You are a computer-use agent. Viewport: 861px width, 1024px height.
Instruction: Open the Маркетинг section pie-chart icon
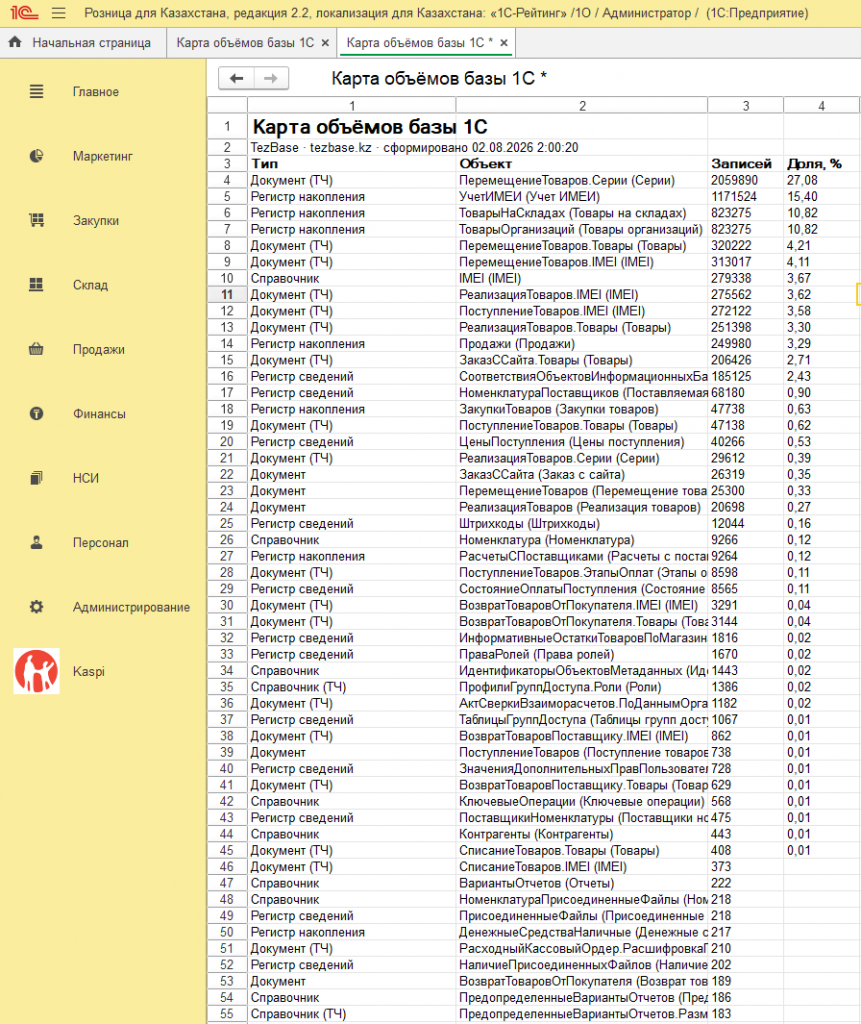pyautogui.click(x=37, y=156)
